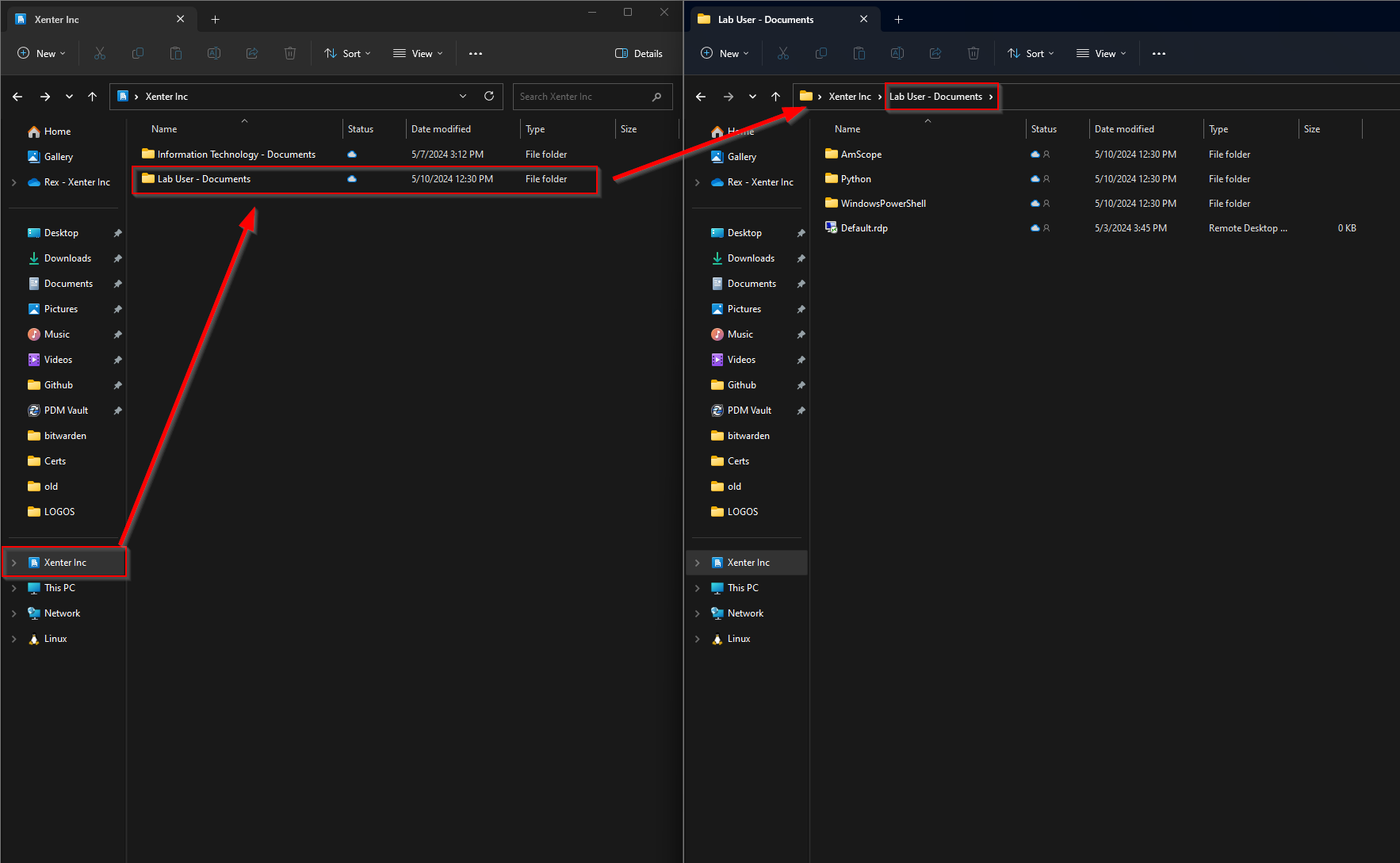Click the Cut icon in left window toolbar
The height and width of the screenshot is (863, 1400).
(100, 53)
